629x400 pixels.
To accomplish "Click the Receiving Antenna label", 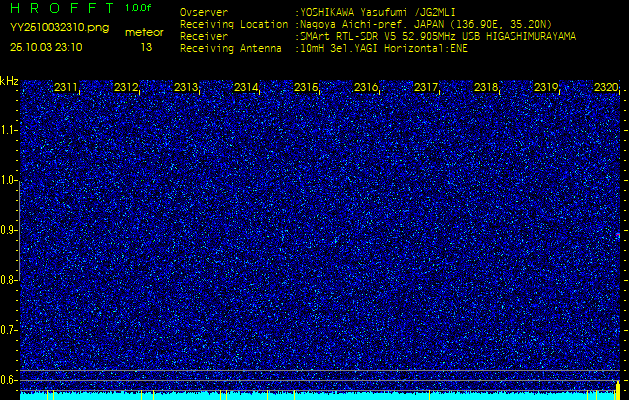I will (x=231, y=49).
